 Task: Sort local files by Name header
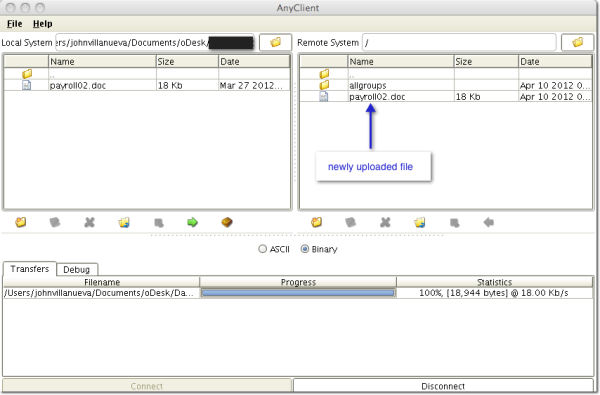pos(103,61)
